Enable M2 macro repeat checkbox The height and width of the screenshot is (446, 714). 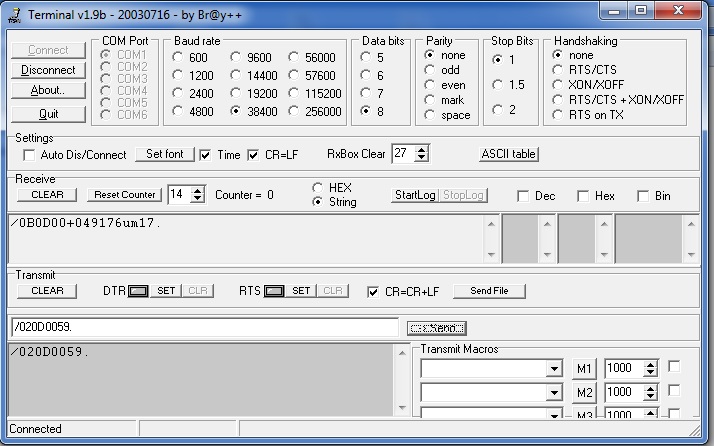[674, 391]
